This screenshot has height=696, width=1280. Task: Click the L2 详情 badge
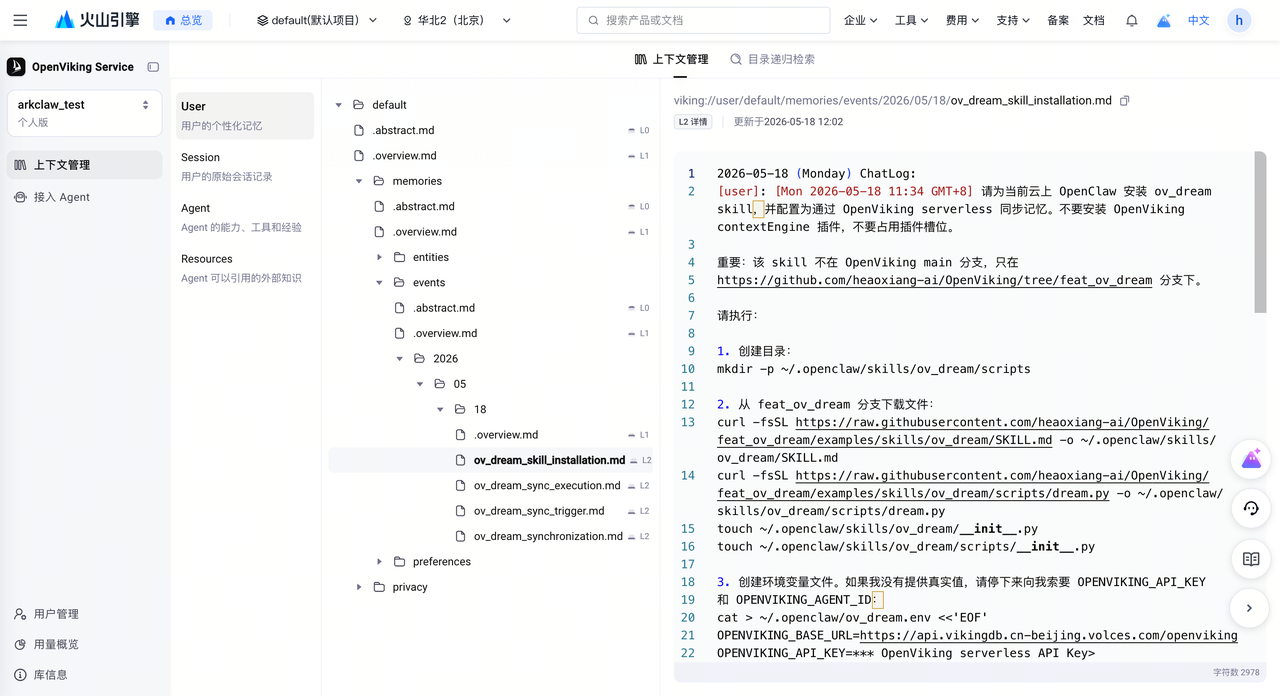[x=693, y=122]
